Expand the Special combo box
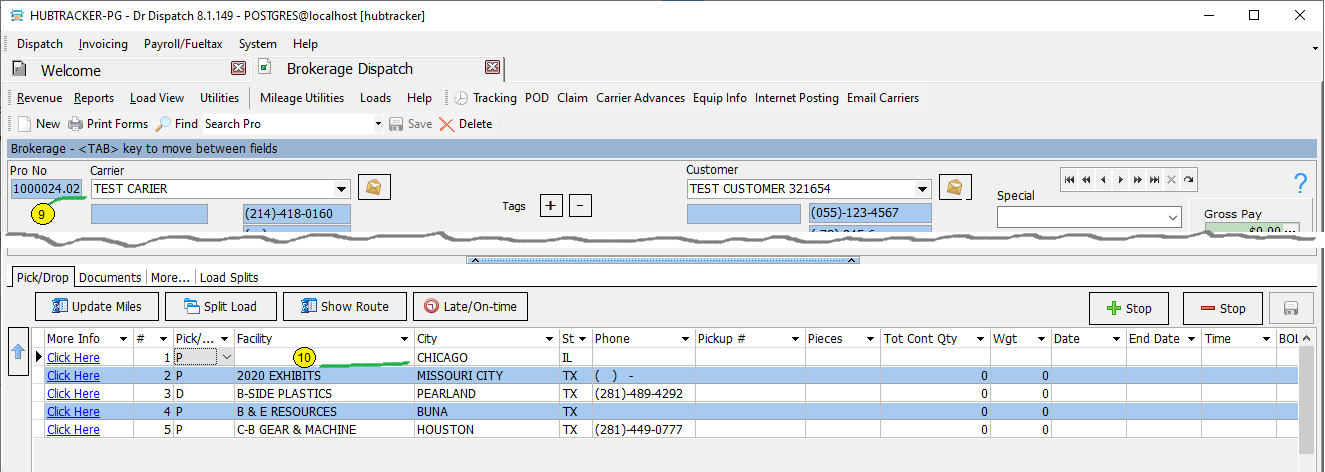 (1173, 217)
